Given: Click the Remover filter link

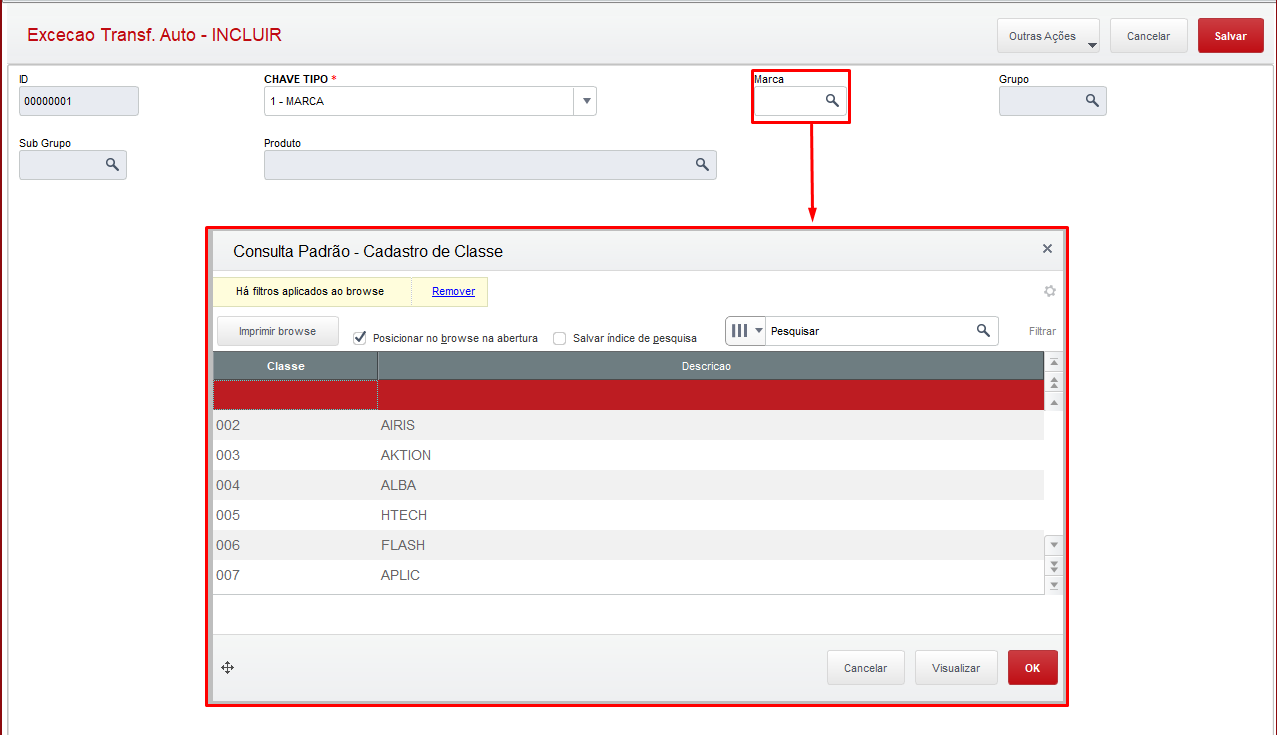Looking at the screenshot, I should click(453, 291).
